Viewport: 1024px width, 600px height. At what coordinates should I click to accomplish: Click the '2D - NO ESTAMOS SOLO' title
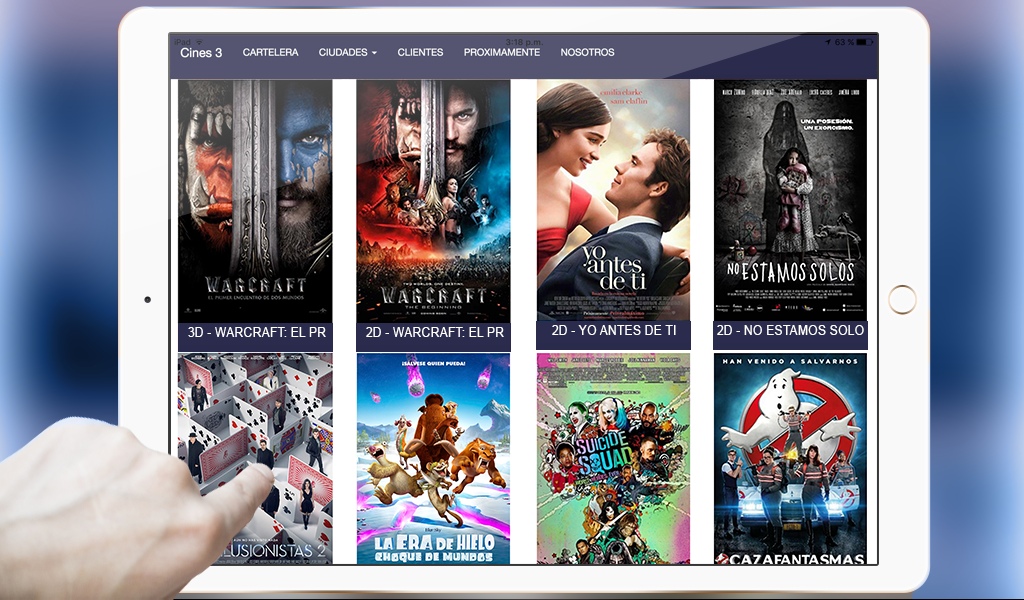pos(790,331)
